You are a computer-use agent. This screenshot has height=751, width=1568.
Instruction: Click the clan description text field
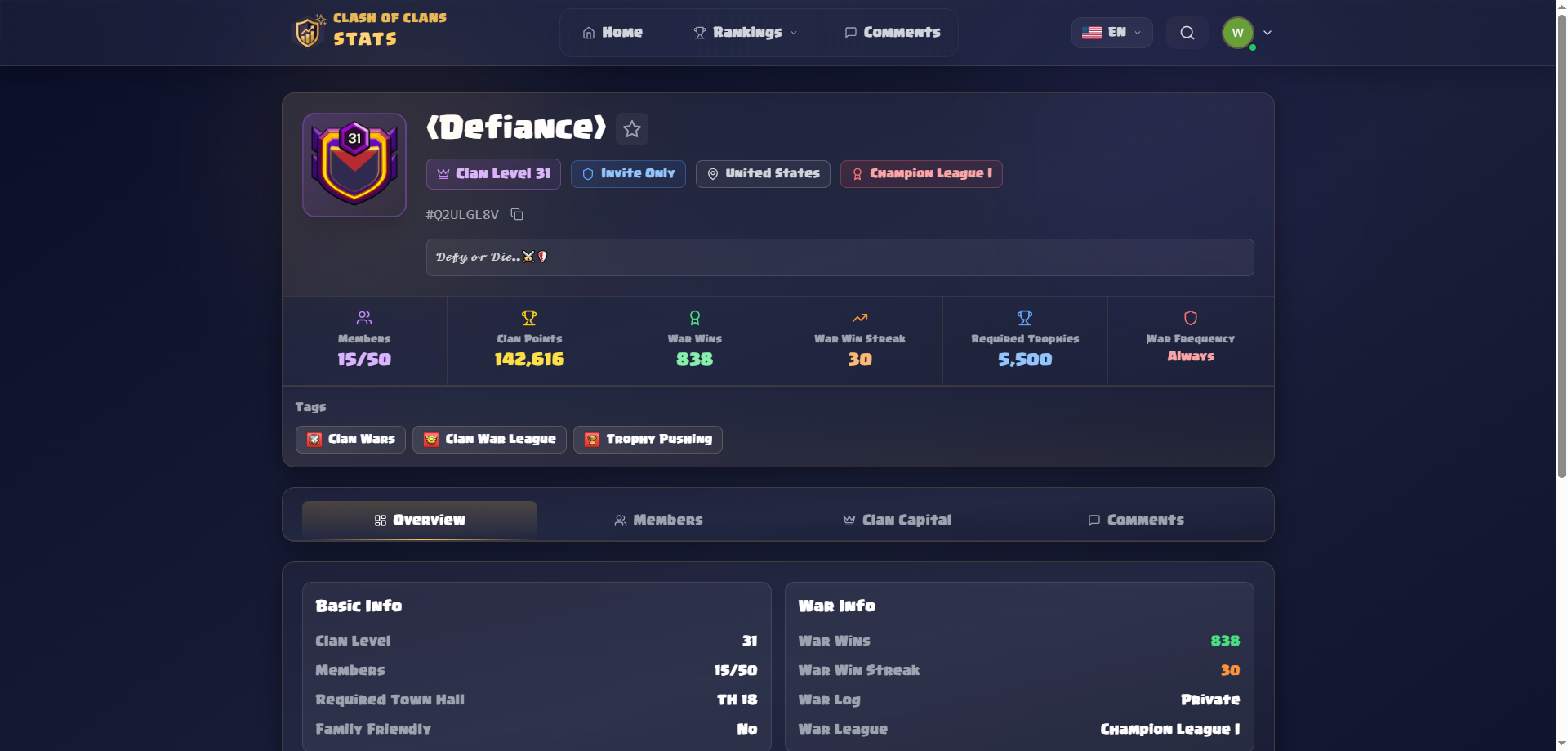pyautogui.click(x=840, y=257)
